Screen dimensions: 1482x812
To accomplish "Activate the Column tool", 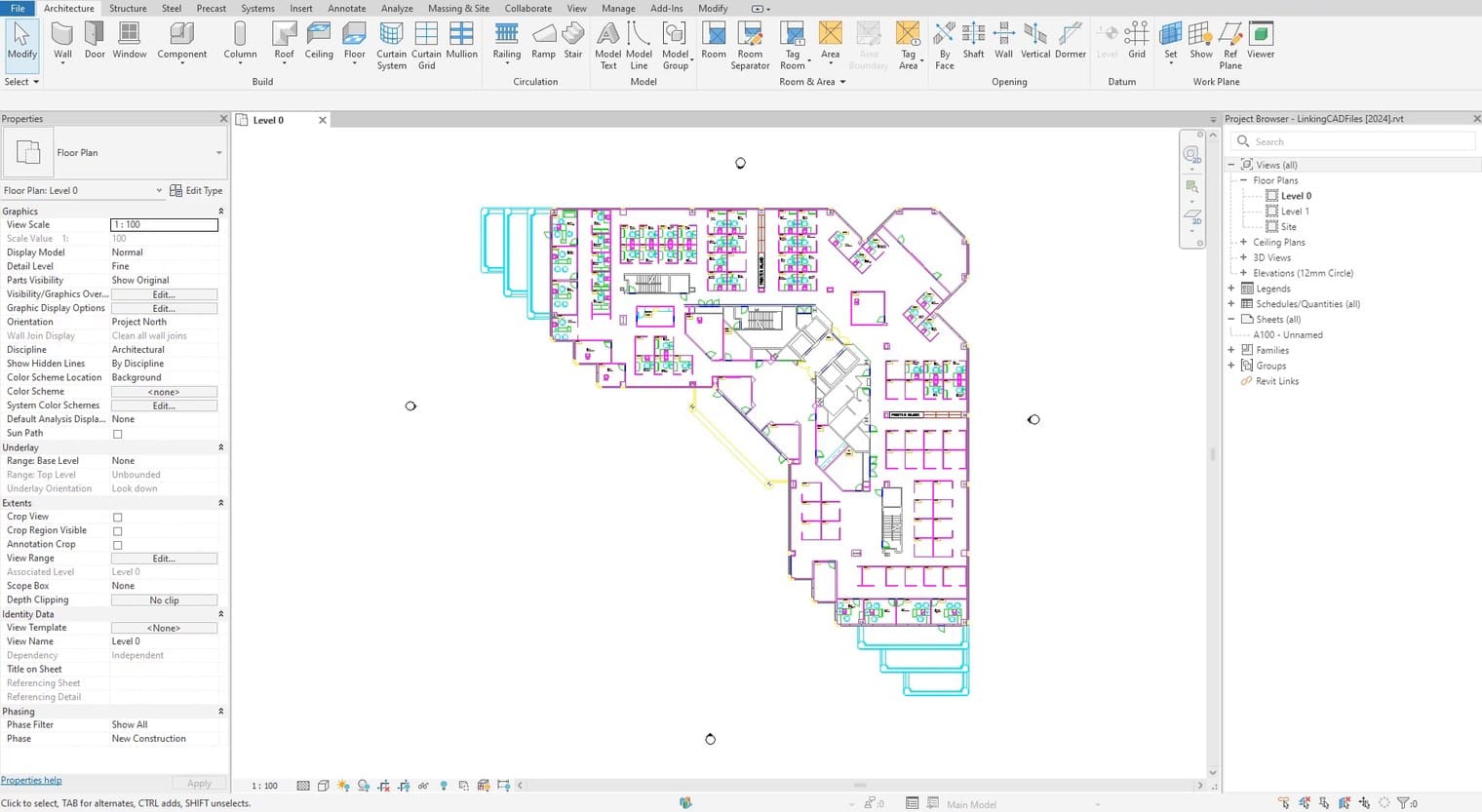I will pyautogui.click(x=240, y=41).
